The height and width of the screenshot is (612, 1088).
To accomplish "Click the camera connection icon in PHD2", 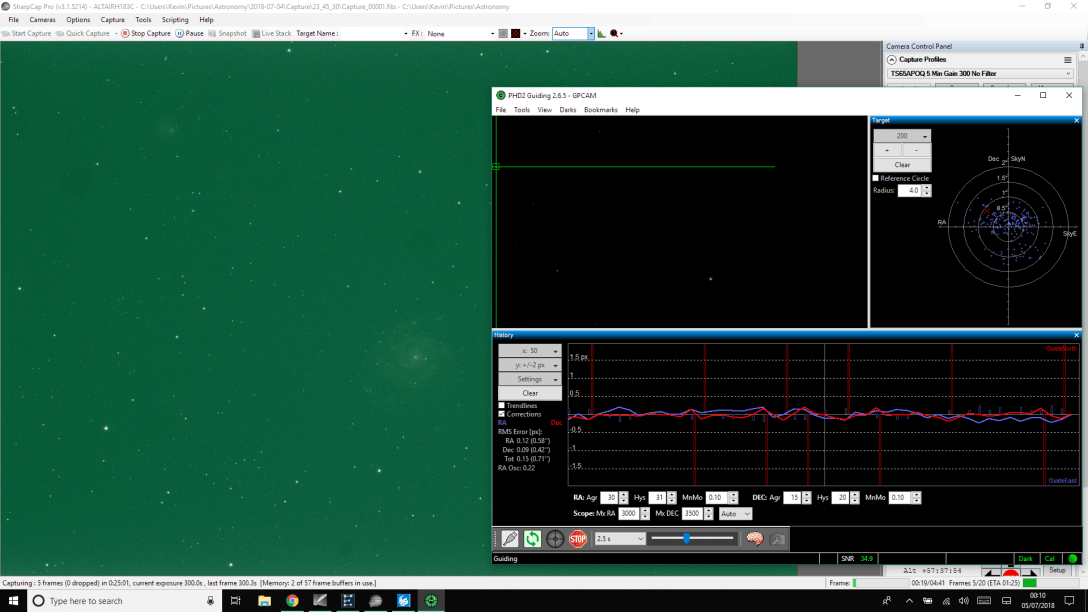I will click(x=511, y=536).
